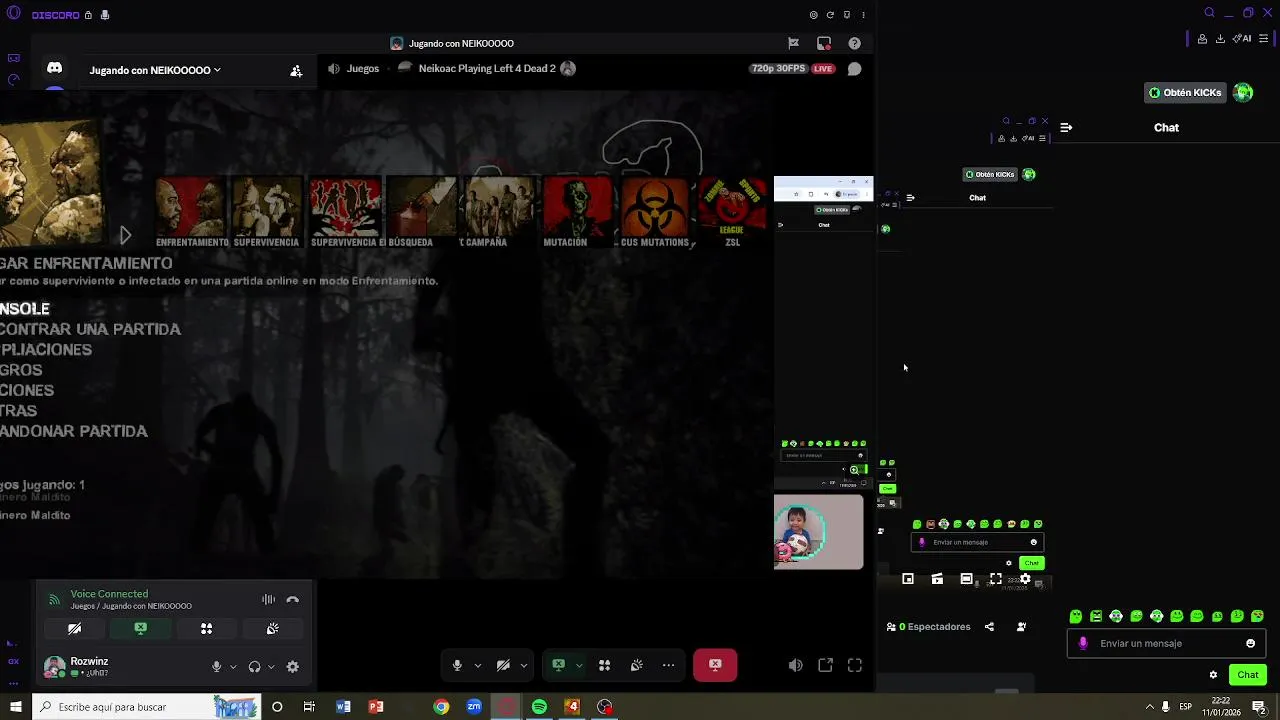The height and width of the screenshot is (720, 1280).
Task: Click the Juegos voice channel speaker icon
Action: coord(334,69)
